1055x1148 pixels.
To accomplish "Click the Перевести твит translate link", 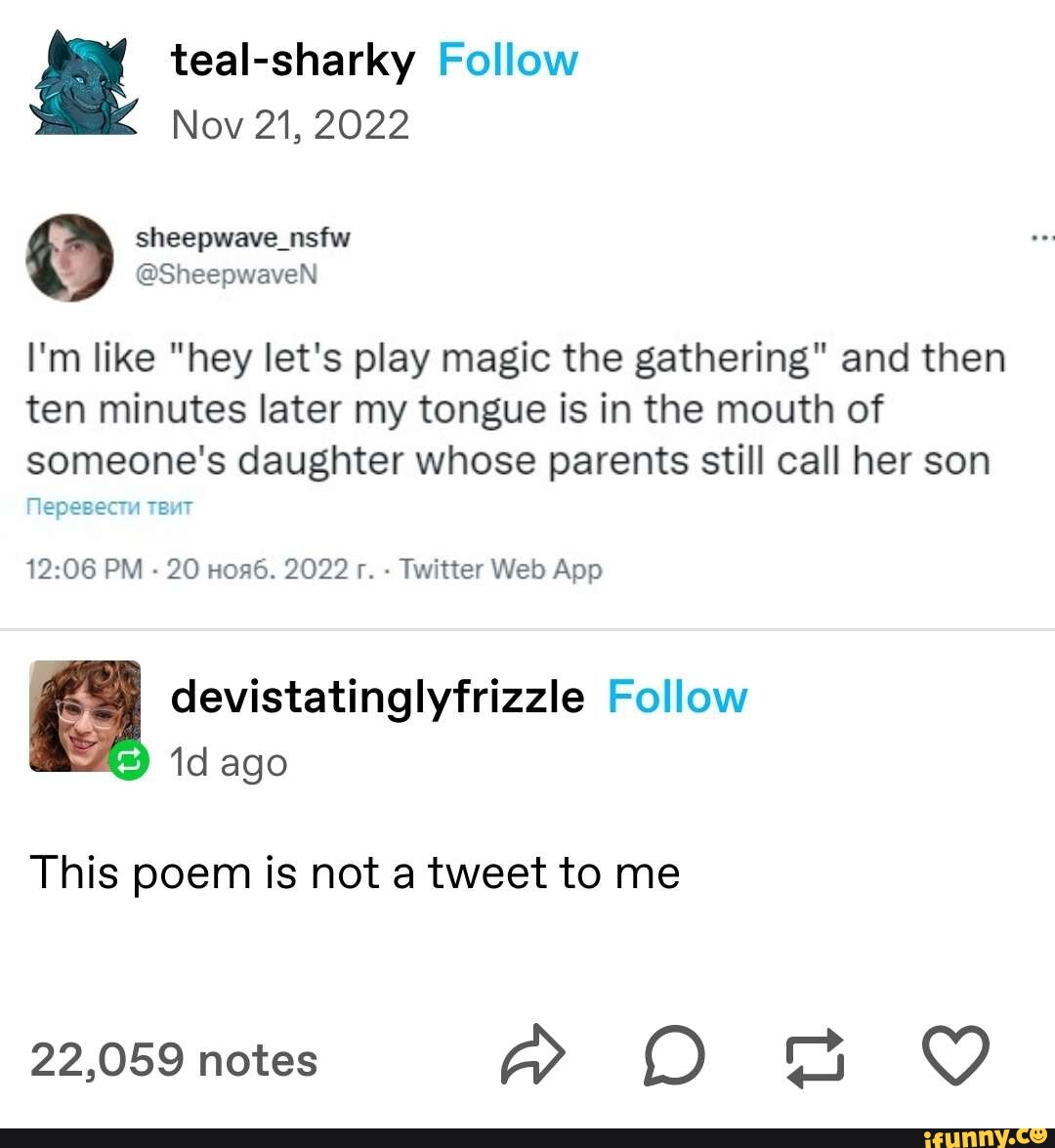I will point(110,507).
